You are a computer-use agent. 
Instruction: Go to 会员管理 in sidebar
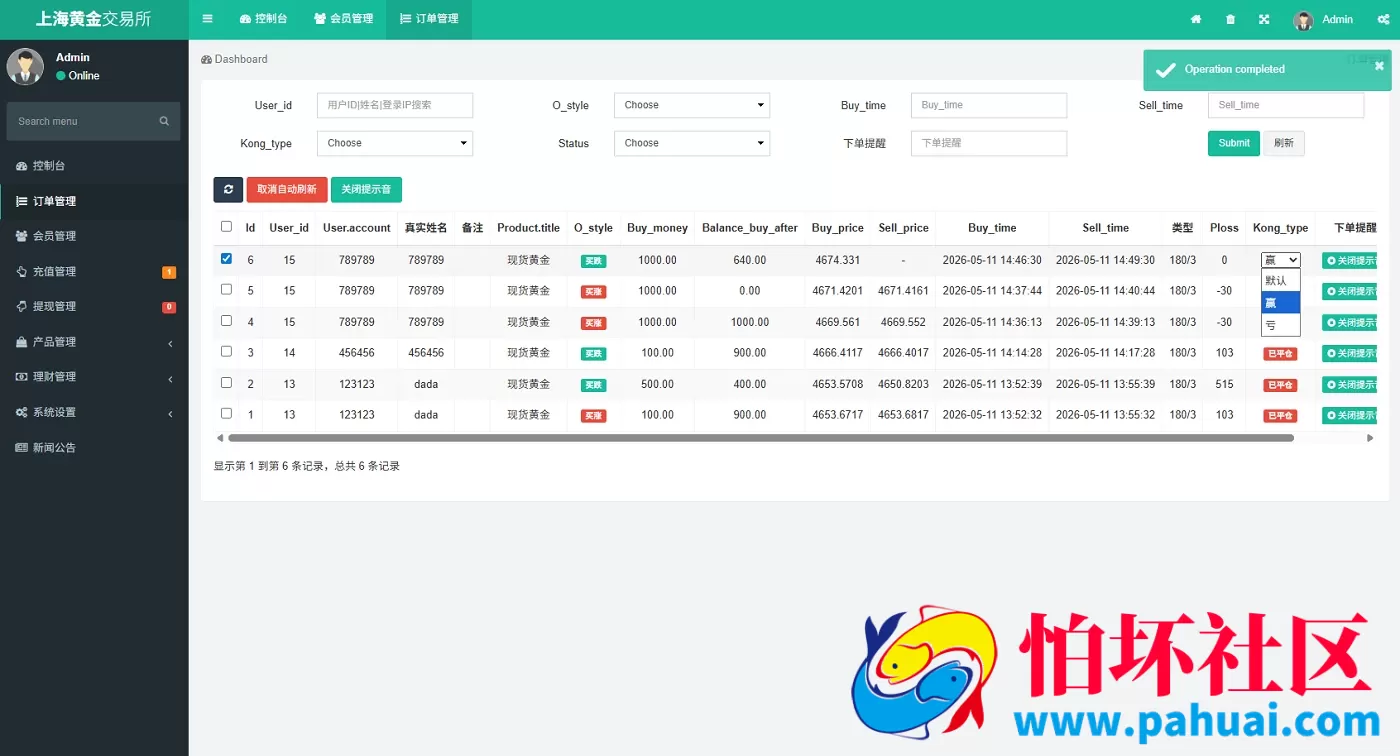click(94, 236)
